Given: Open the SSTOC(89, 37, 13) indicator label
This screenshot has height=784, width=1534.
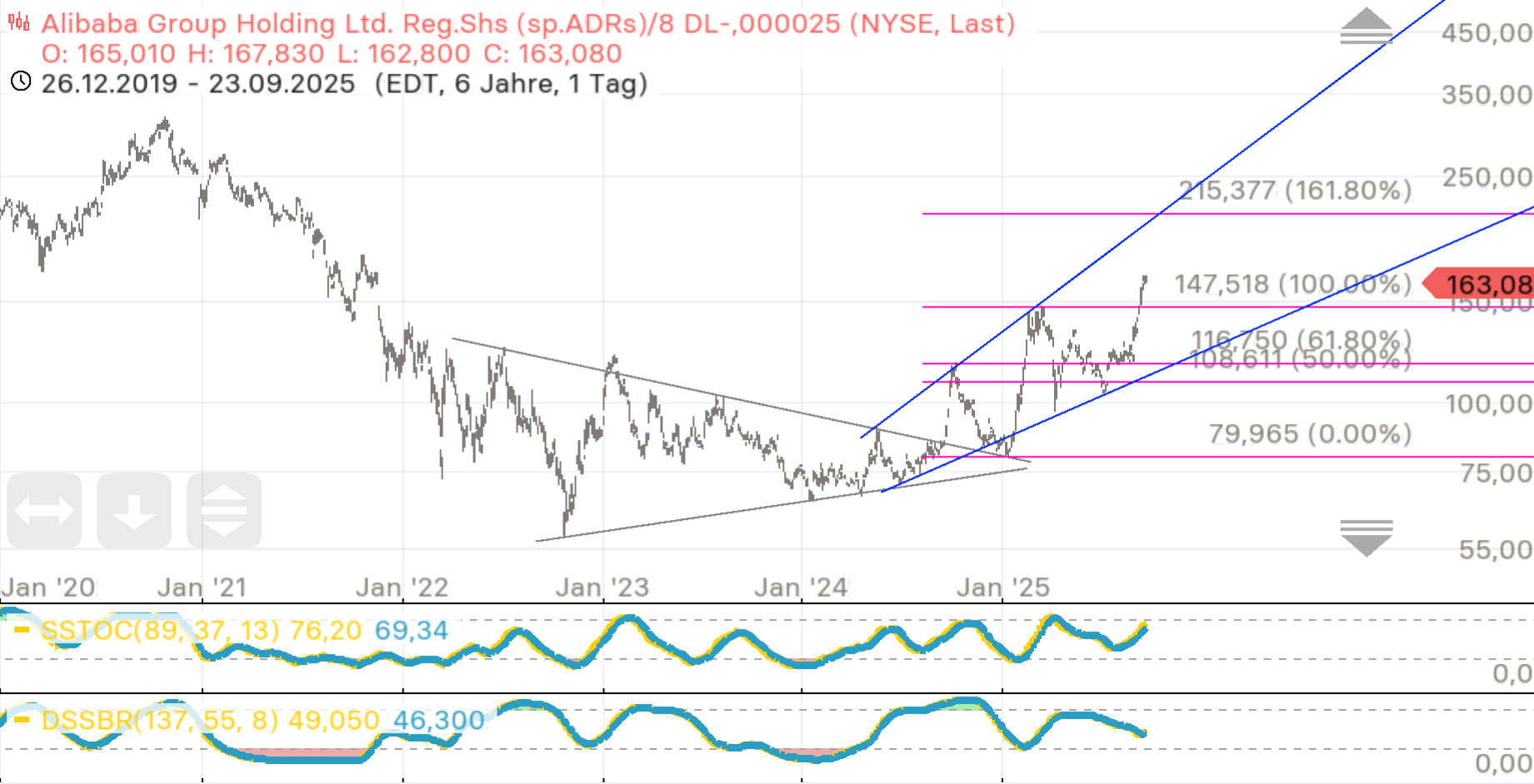Looking at the screenshot, I should point(159,631).
